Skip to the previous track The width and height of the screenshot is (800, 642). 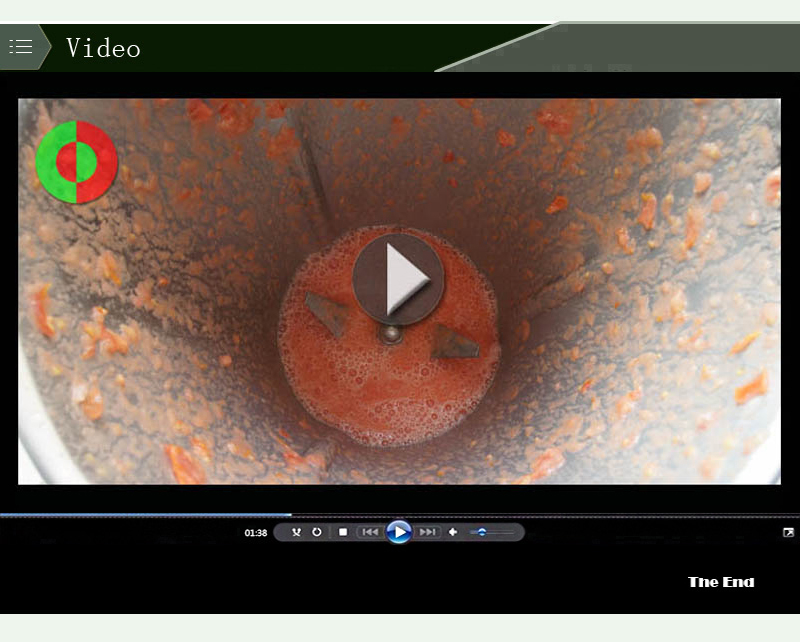[369, 532]
